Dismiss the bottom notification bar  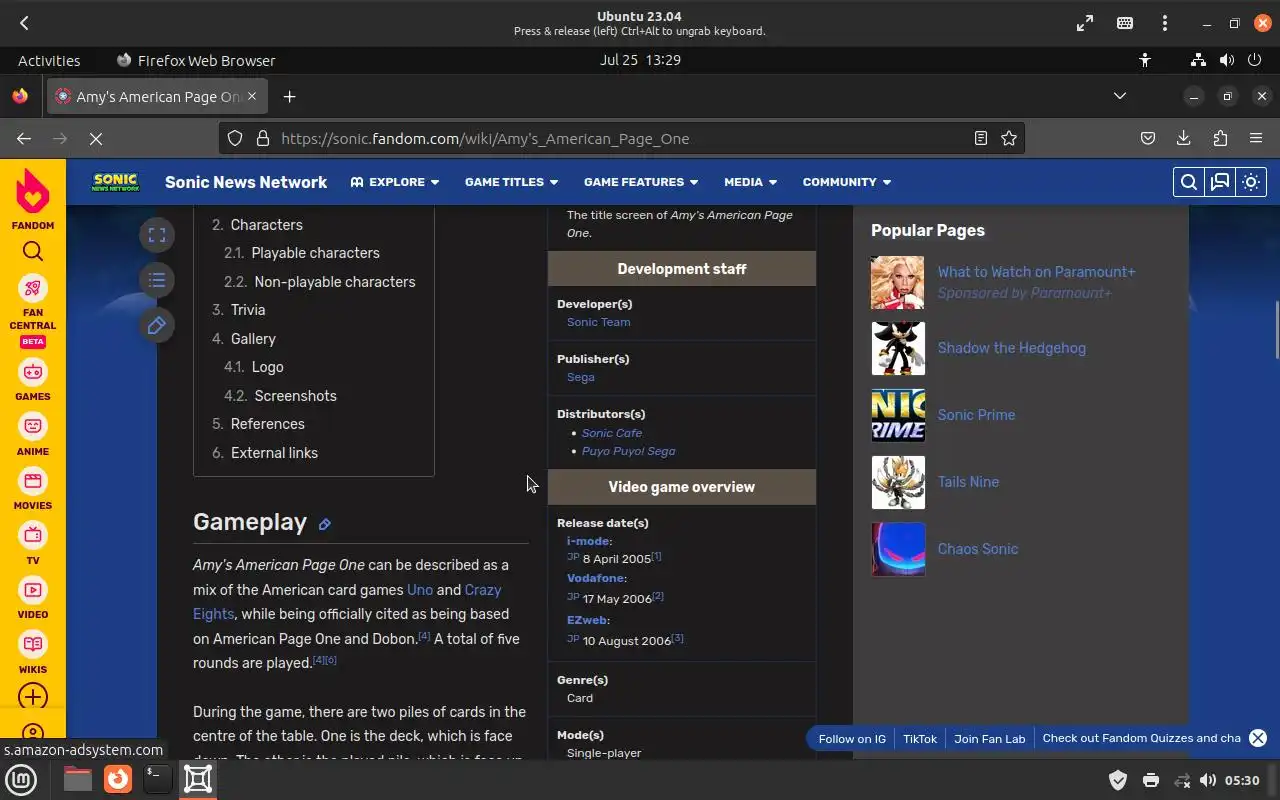coord(1258,738)
